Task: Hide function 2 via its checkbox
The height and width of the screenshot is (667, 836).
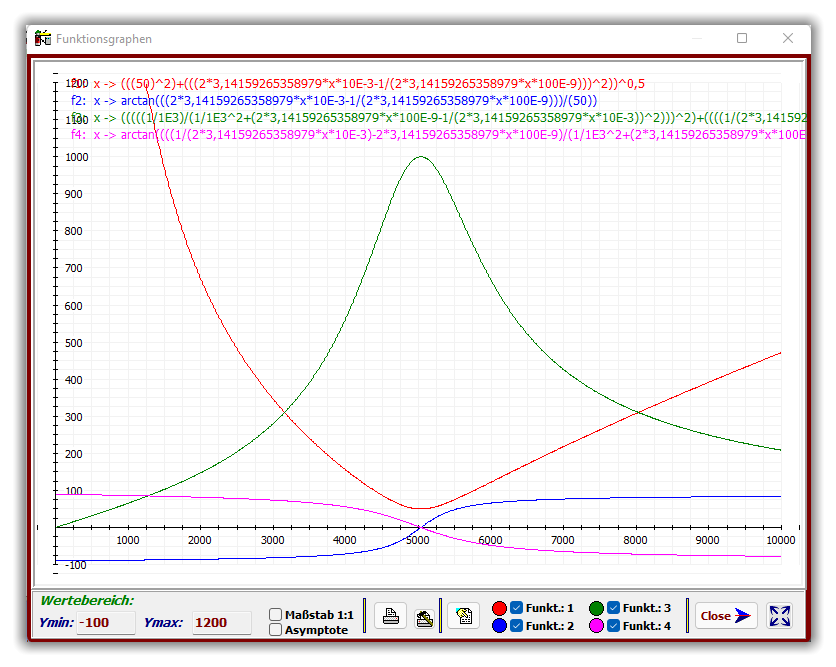Action: (517, 626)
